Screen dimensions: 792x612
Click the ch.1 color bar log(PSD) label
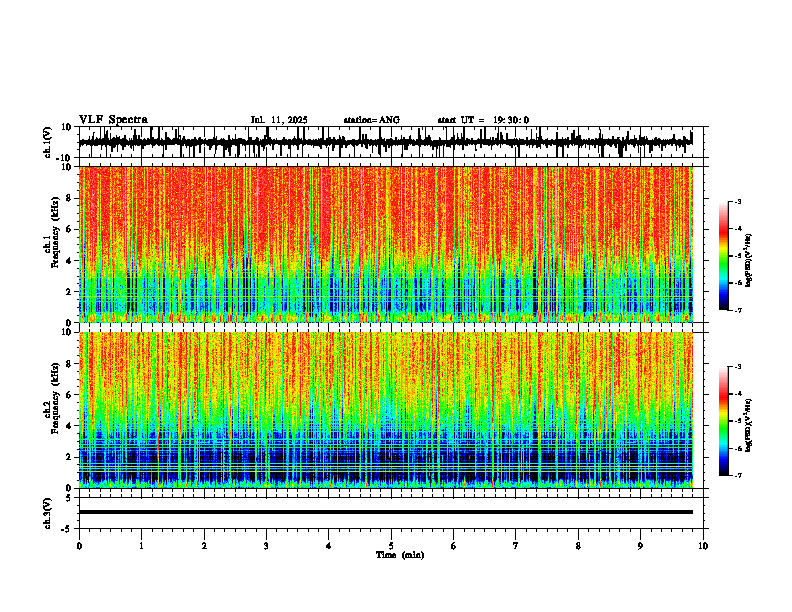pyautogui.click(x=749, y=261)
